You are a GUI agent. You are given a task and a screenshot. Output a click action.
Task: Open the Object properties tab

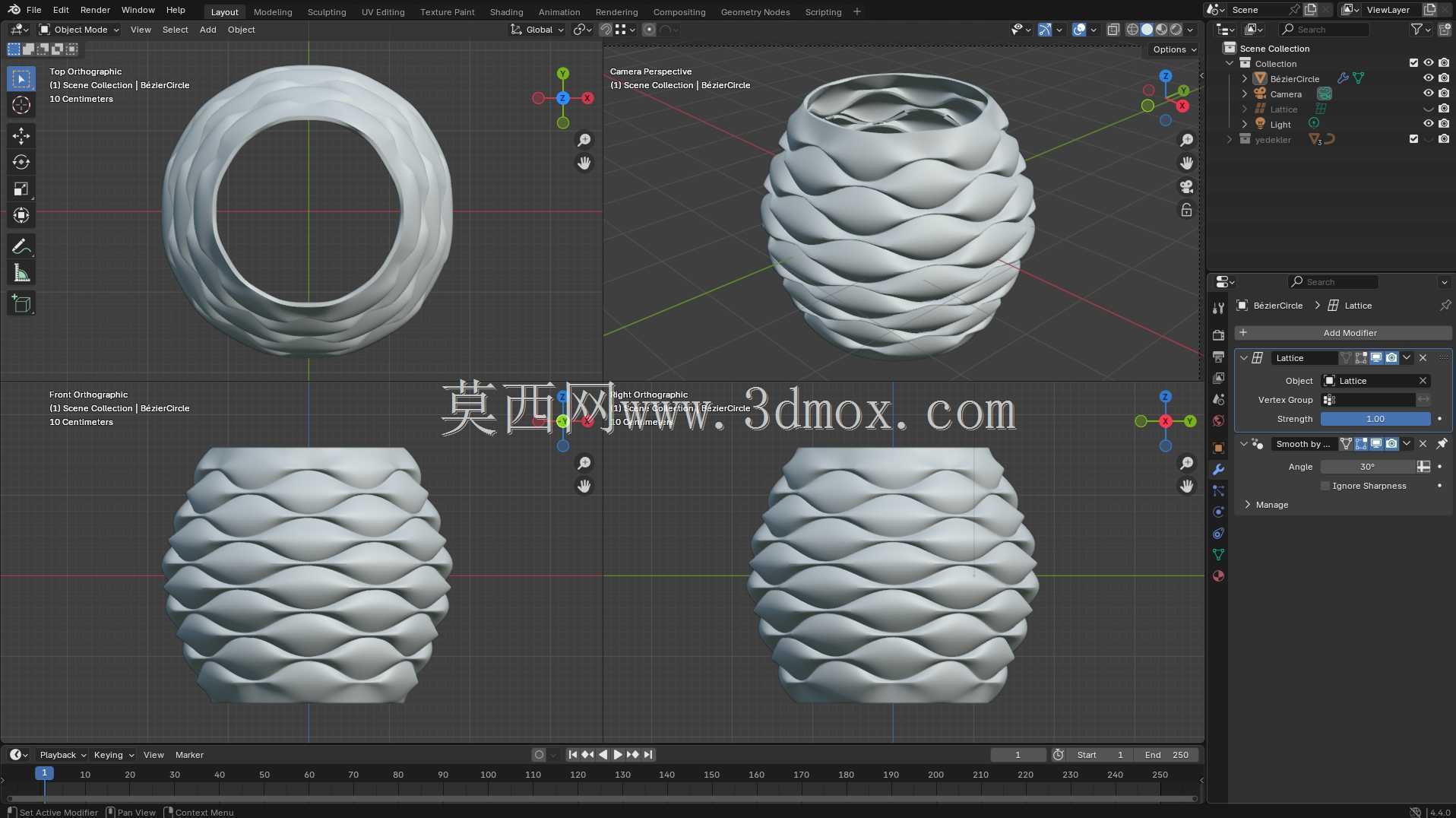[1218, 448]
